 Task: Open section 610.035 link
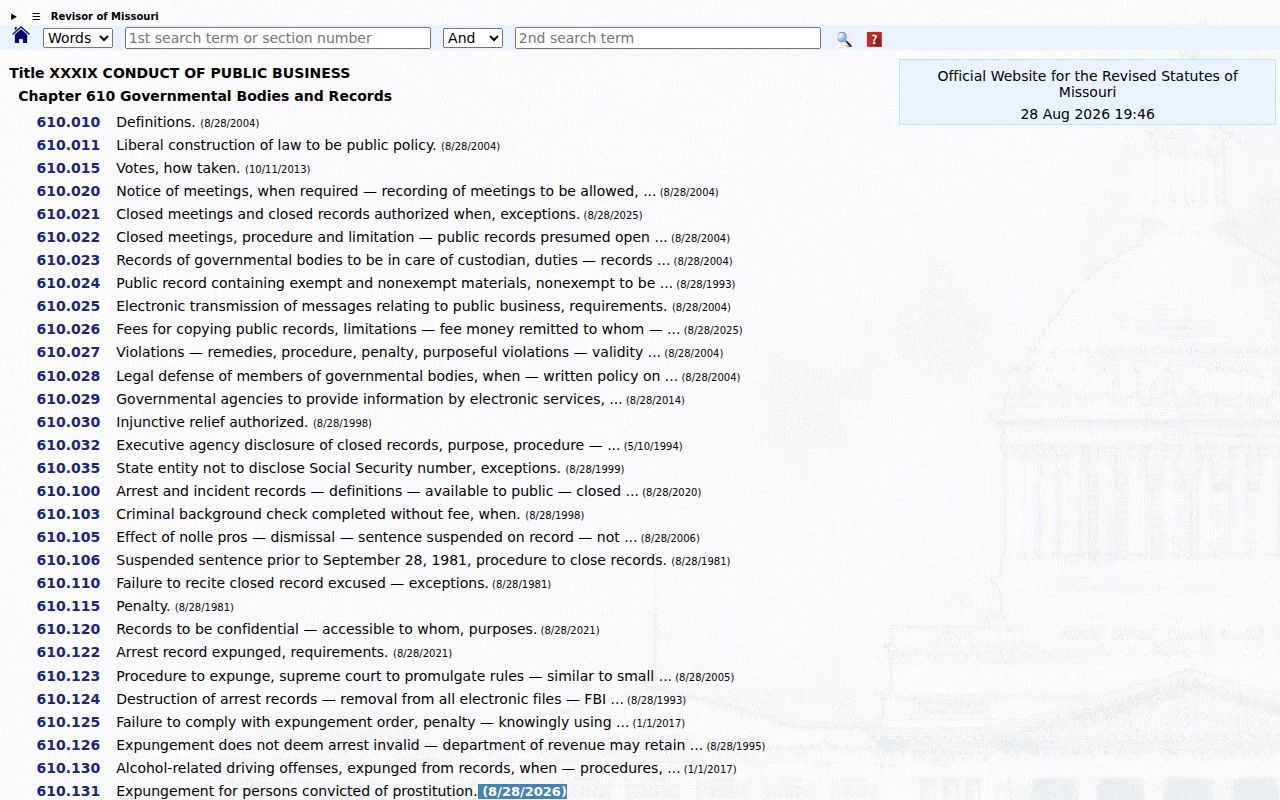[x=69, y=468]
